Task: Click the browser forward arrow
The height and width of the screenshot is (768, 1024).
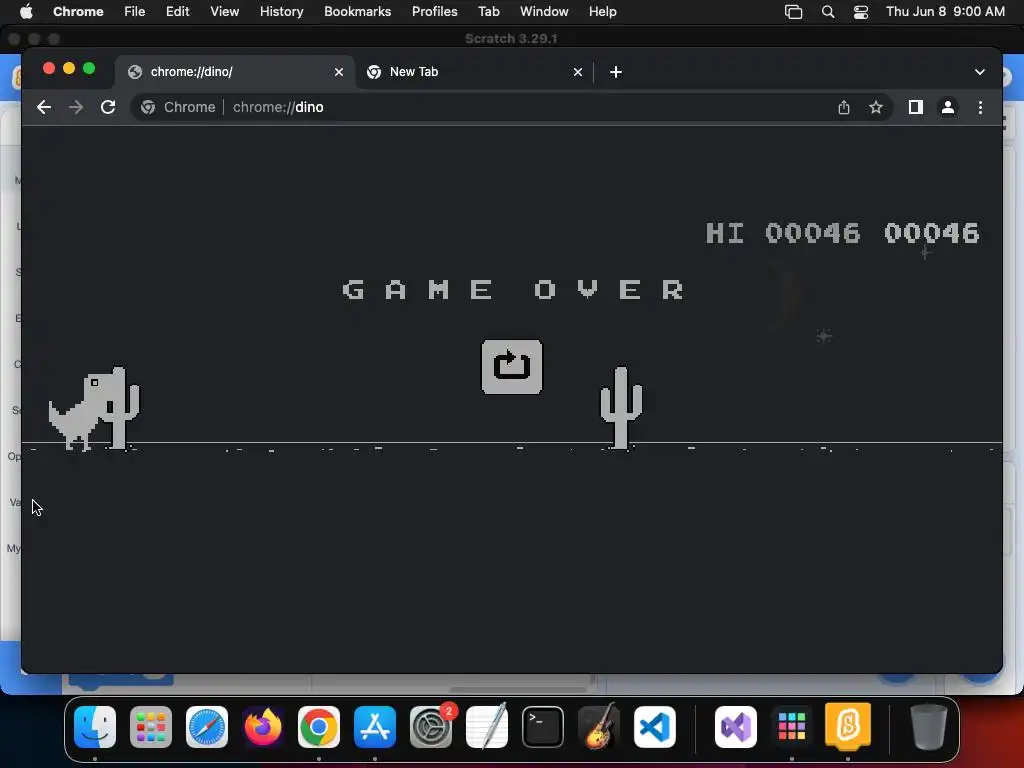Action: [76, 107]
